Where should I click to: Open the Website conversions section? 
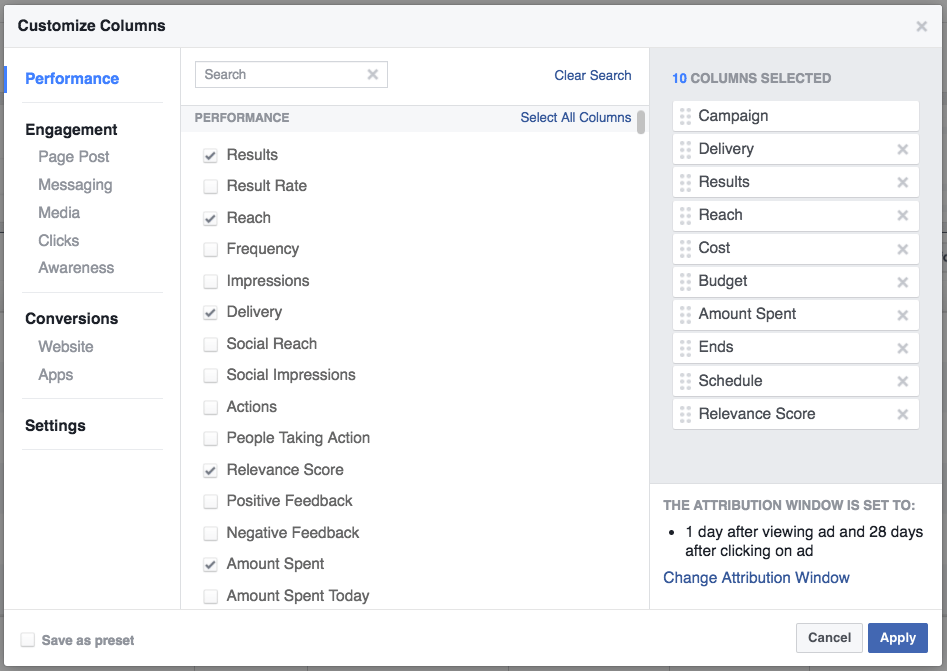tap(66, 347)
